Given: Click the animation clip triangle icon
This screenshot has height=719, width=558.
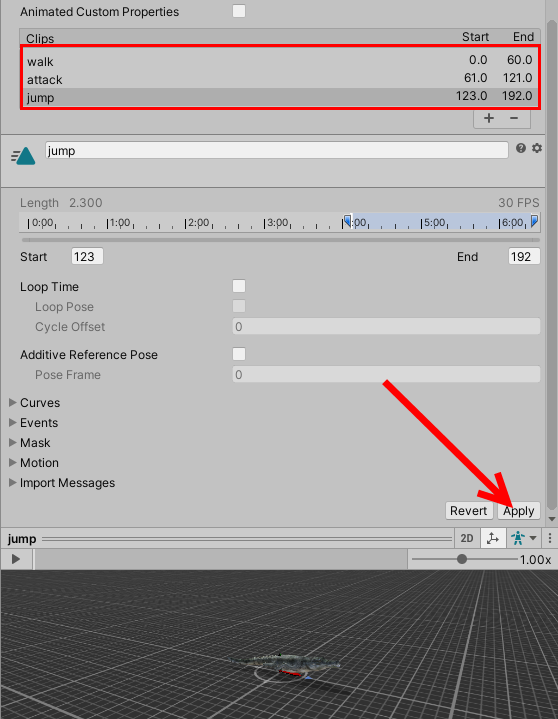Looking at the screenshot, I should click(23, 156).
